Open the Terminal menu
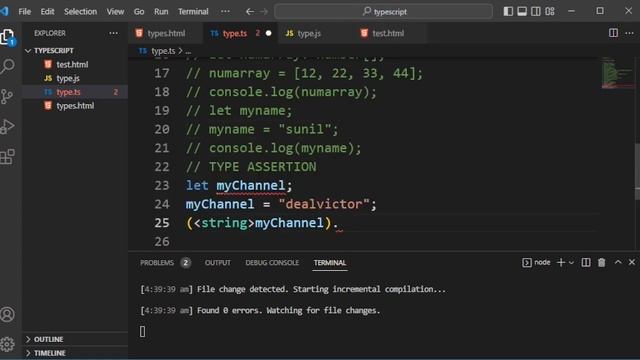The height and width of the screenshot is (360, 640). tap(193, 11)
